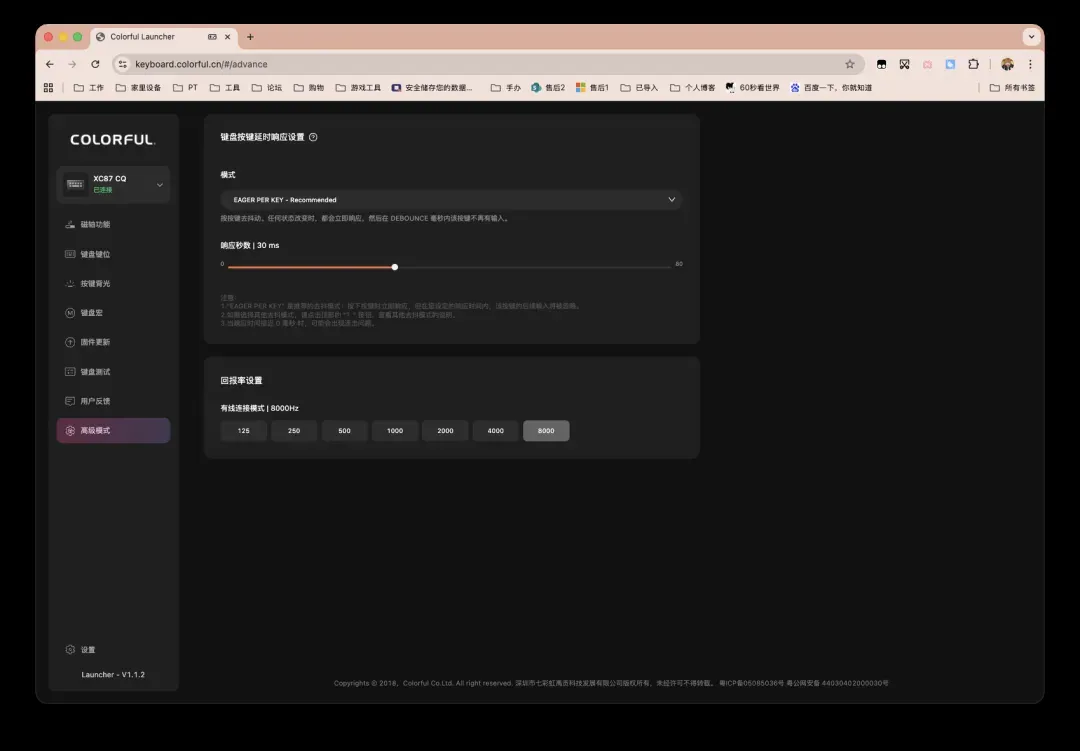Go to 键盘键位 key mapping section
Screen dimensions: 1080x751
point(95,254)
